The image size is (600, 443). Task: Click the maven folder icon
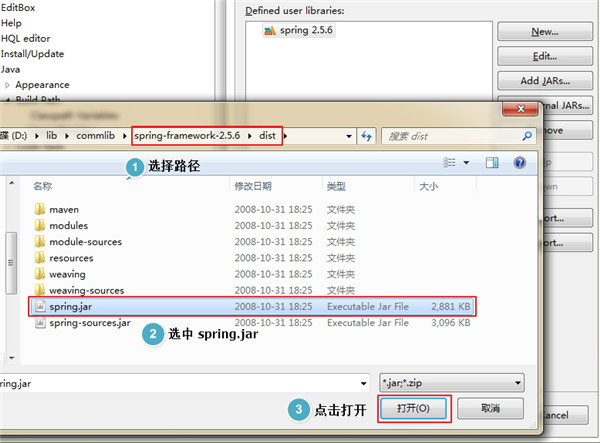tap(39, 209)
